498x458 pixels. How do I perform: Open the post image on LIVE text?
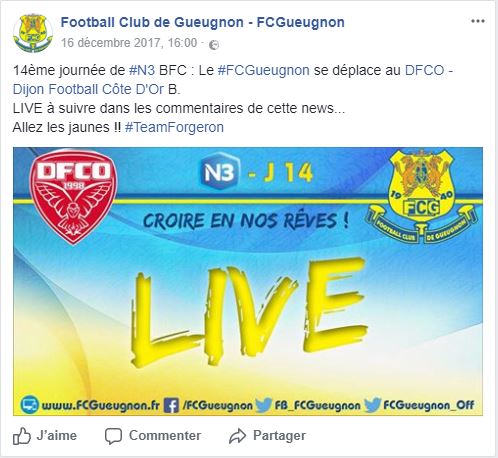pos(248,311)
